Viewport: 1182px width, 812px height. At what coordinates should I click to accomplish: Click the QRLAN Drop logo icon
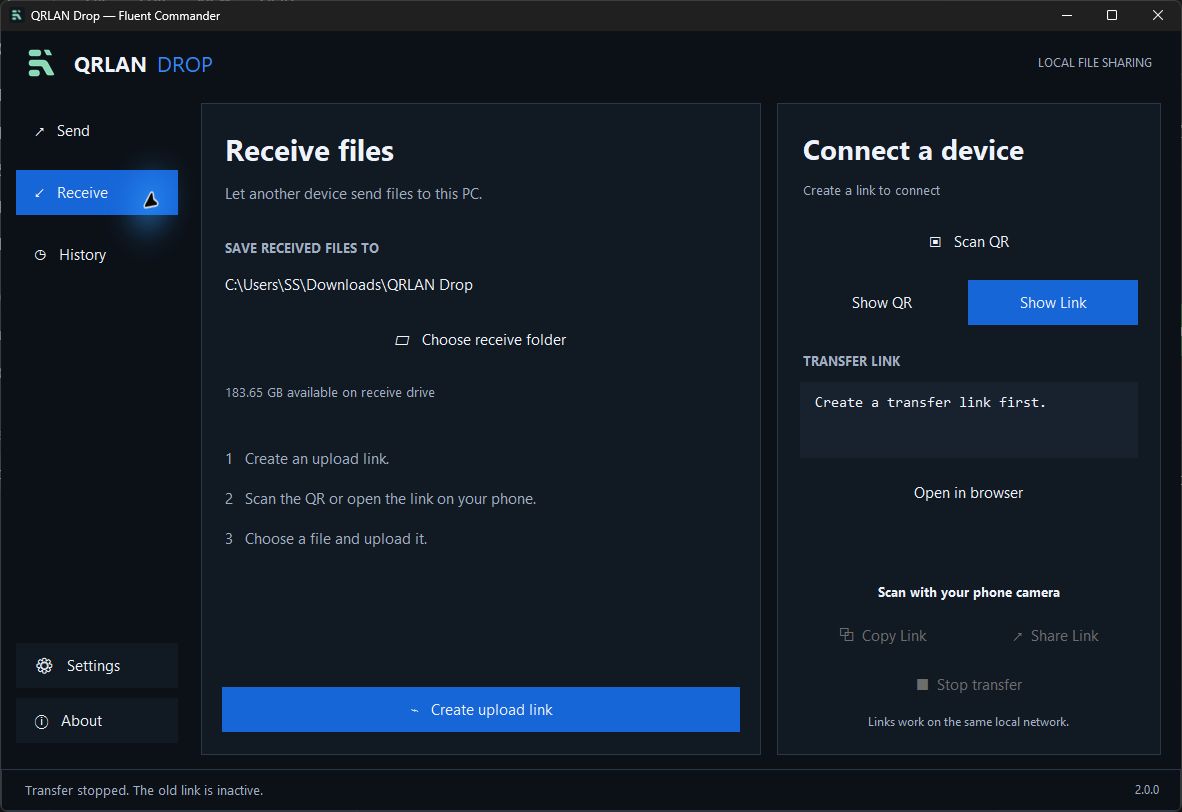41,63
